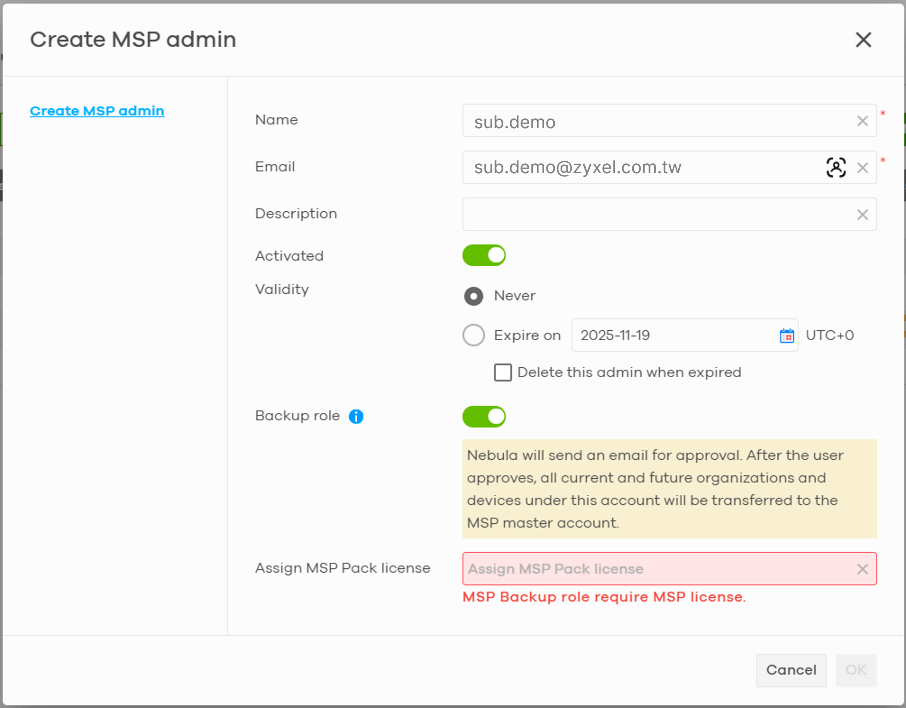The width and height of the screenshot is (906, 708).
Task: Select "Create MSP admin" in the sidebar
Action: [x=97, y=110]
